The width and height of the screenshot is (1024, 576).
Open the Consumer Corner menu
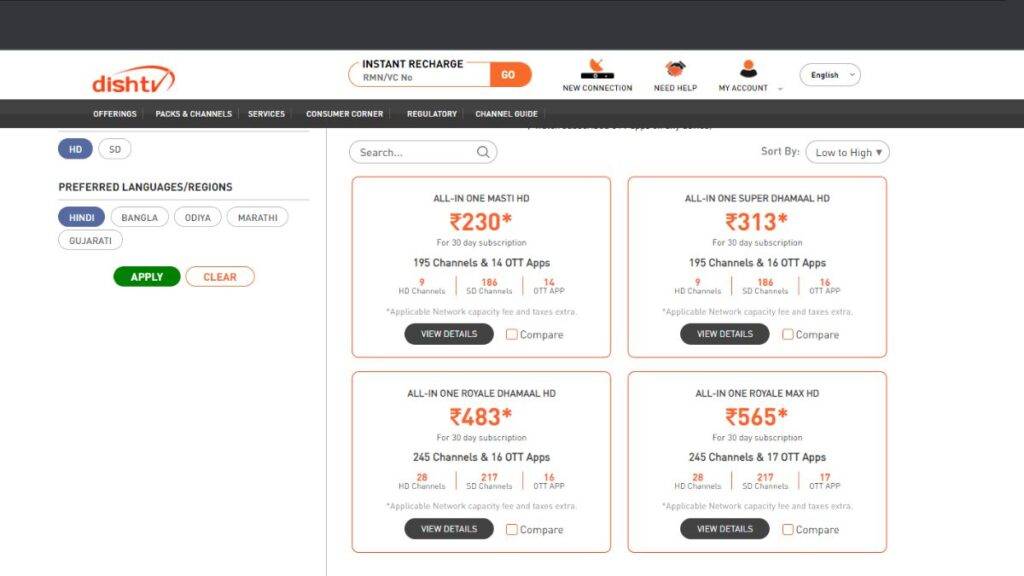coord(344,114)
